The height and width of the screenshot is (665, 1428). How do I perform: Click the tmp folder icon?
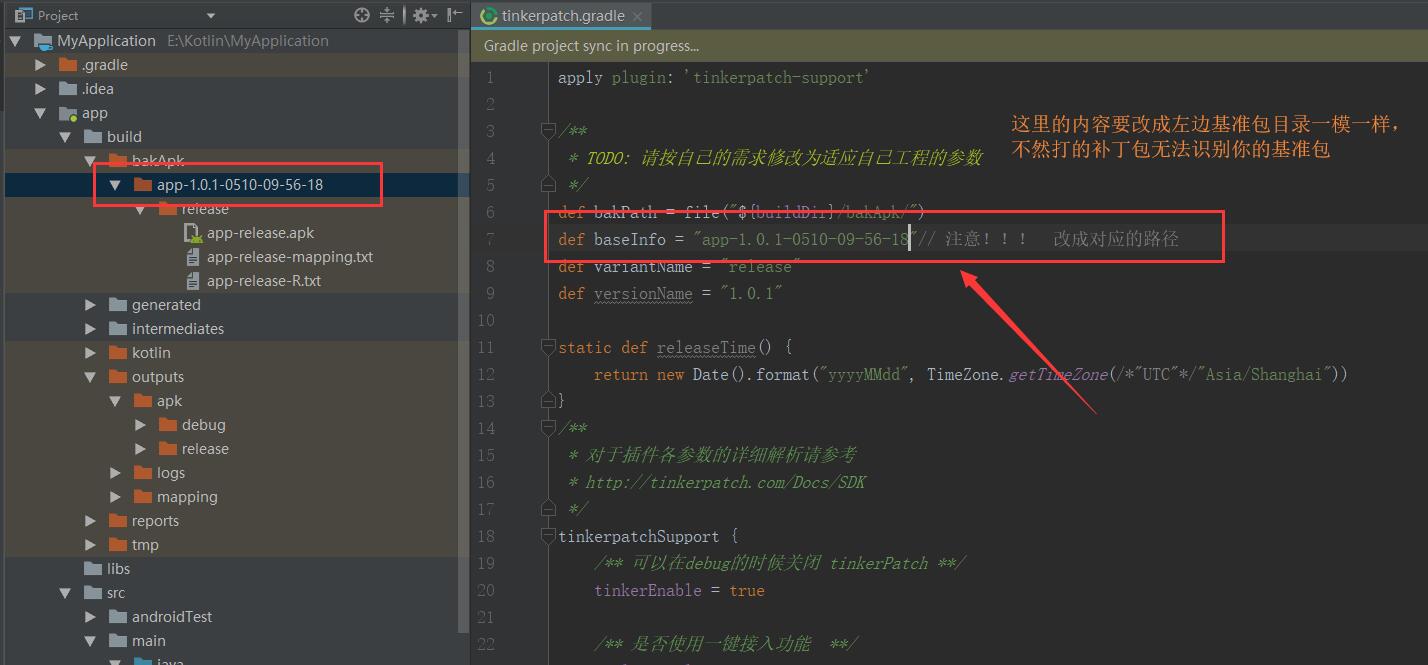pyautogui.click(x=118, y=545)
